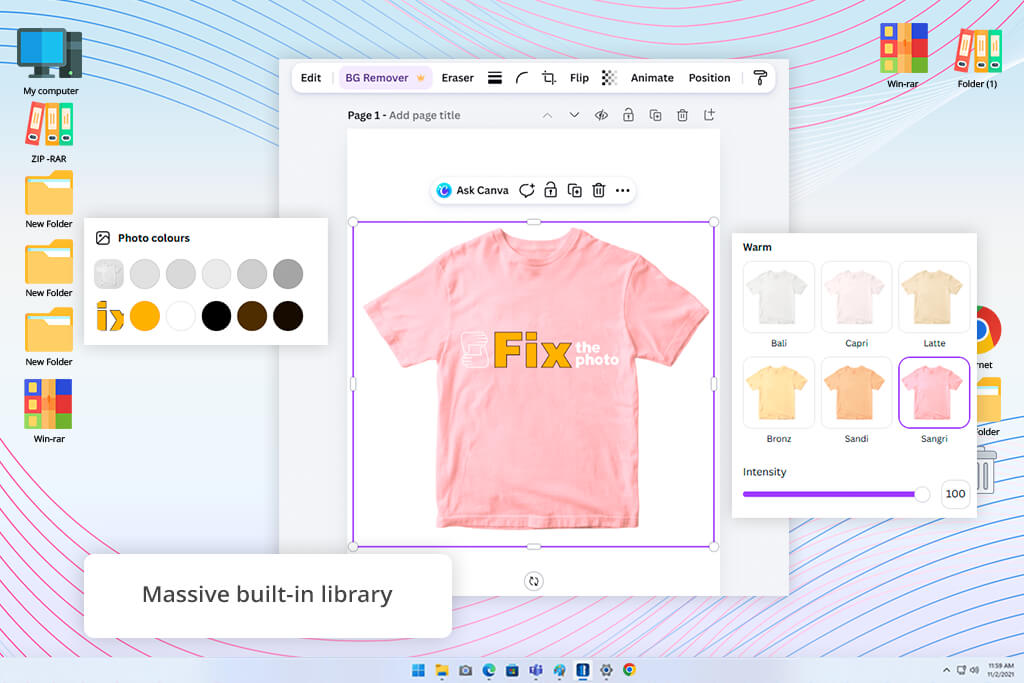Delete selected image with floating toolbar trash
Viewport: 1024px width, 683px height.
click(598, 190)
